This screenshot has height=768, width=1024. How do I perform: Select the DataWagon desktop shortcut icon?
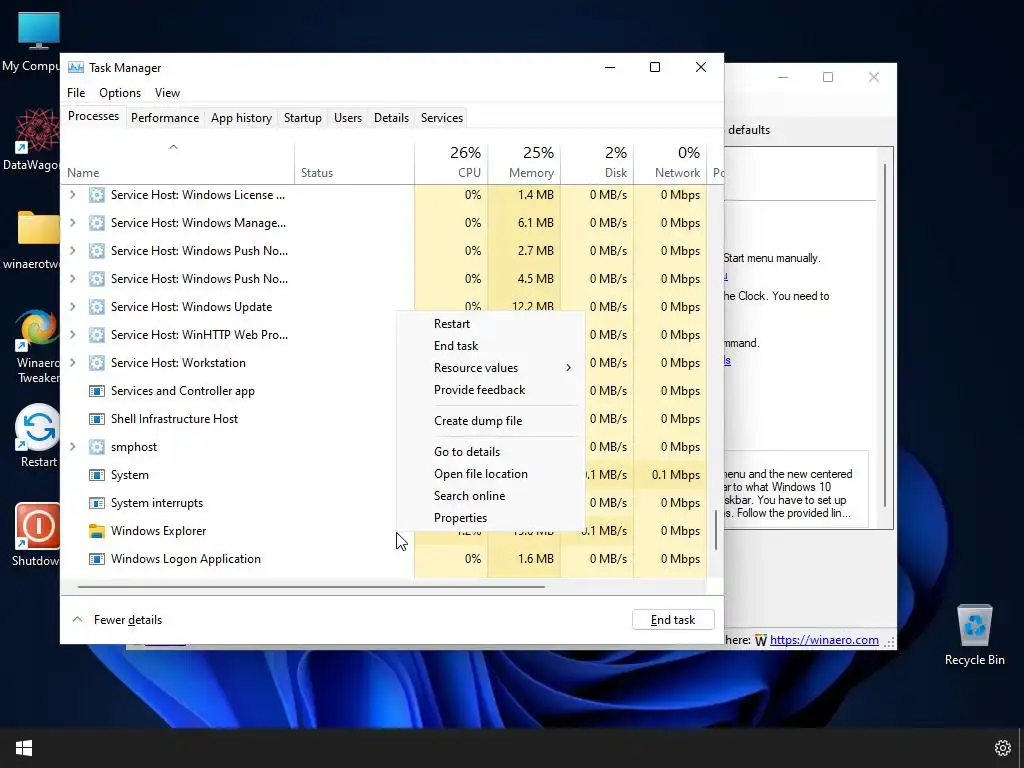[37, 131]
